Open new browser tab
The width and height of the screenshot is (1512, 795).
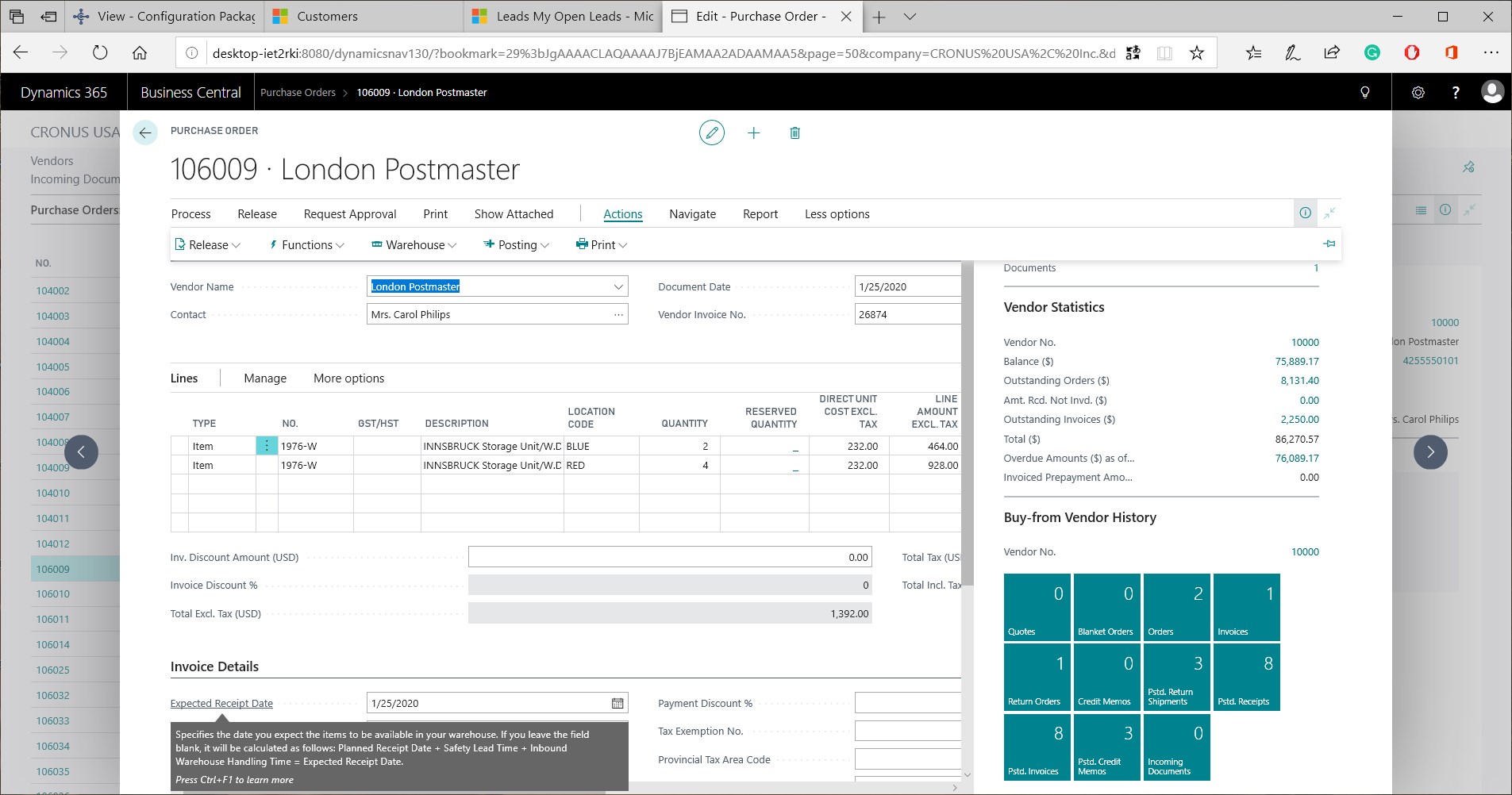879,17
